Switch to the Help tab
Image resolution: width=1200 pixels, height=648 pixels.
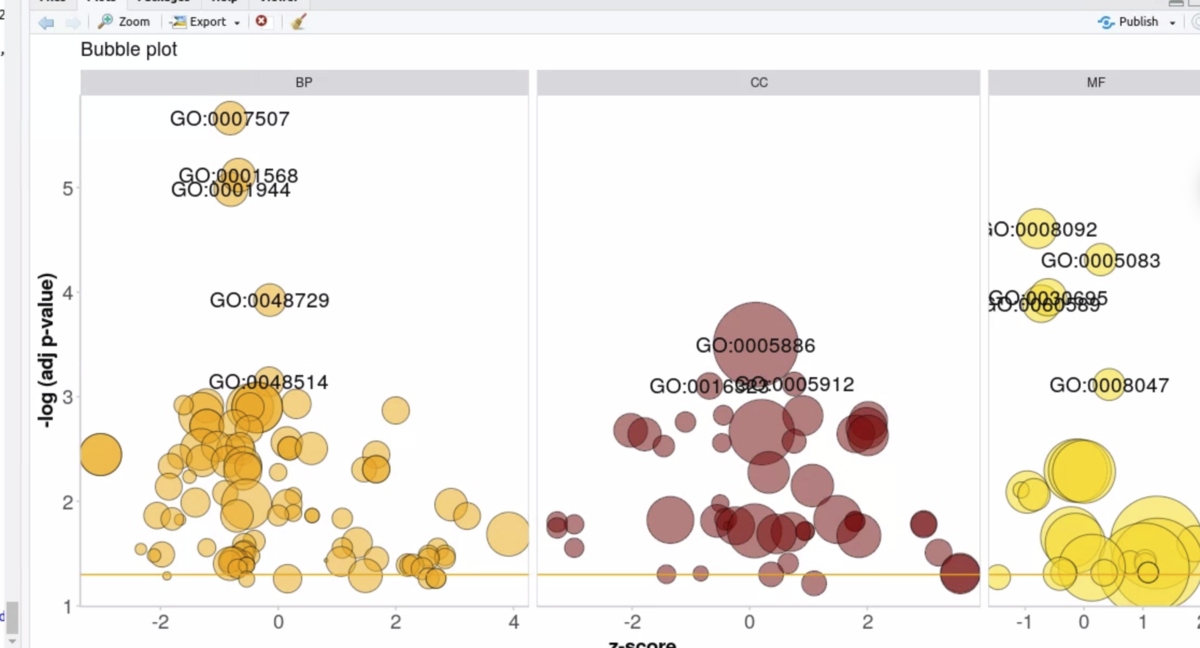222,2
